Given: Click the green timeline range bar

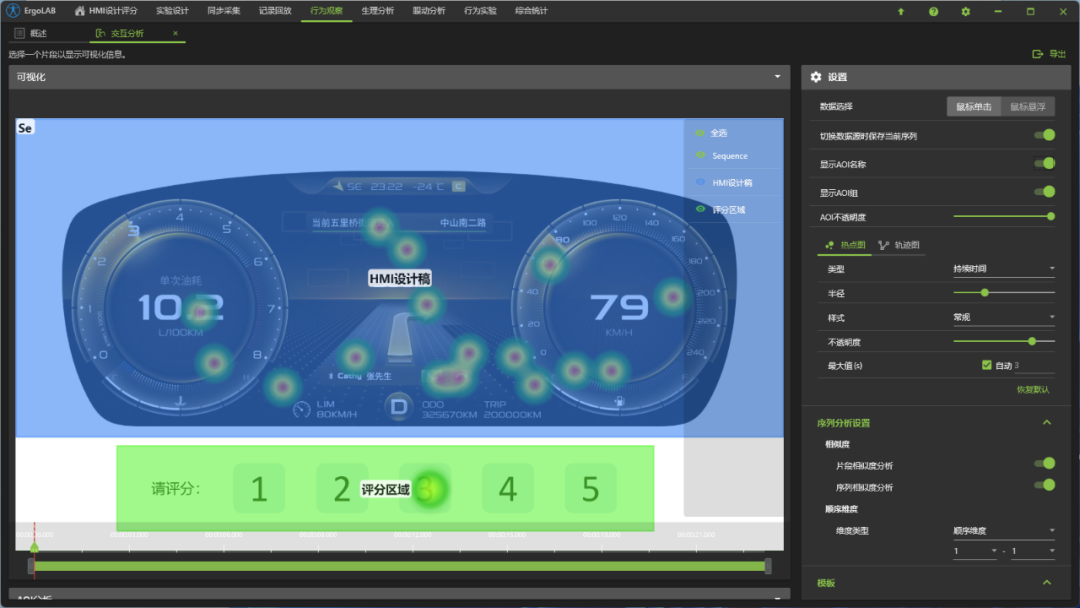Looking at the screenshot, I should 399,566.
